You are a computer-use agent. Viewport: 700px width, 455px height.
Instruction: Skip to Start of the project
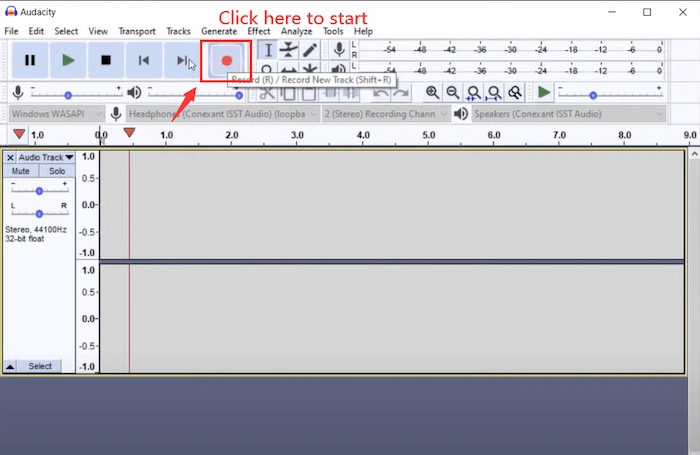pyautogui.click(x=144, y=60)
